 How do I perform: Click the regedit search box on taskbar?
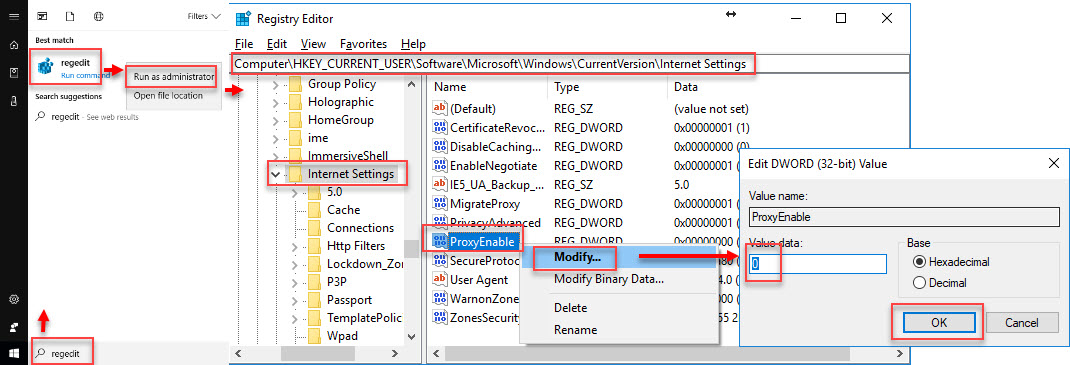click(x=129, y=353)
